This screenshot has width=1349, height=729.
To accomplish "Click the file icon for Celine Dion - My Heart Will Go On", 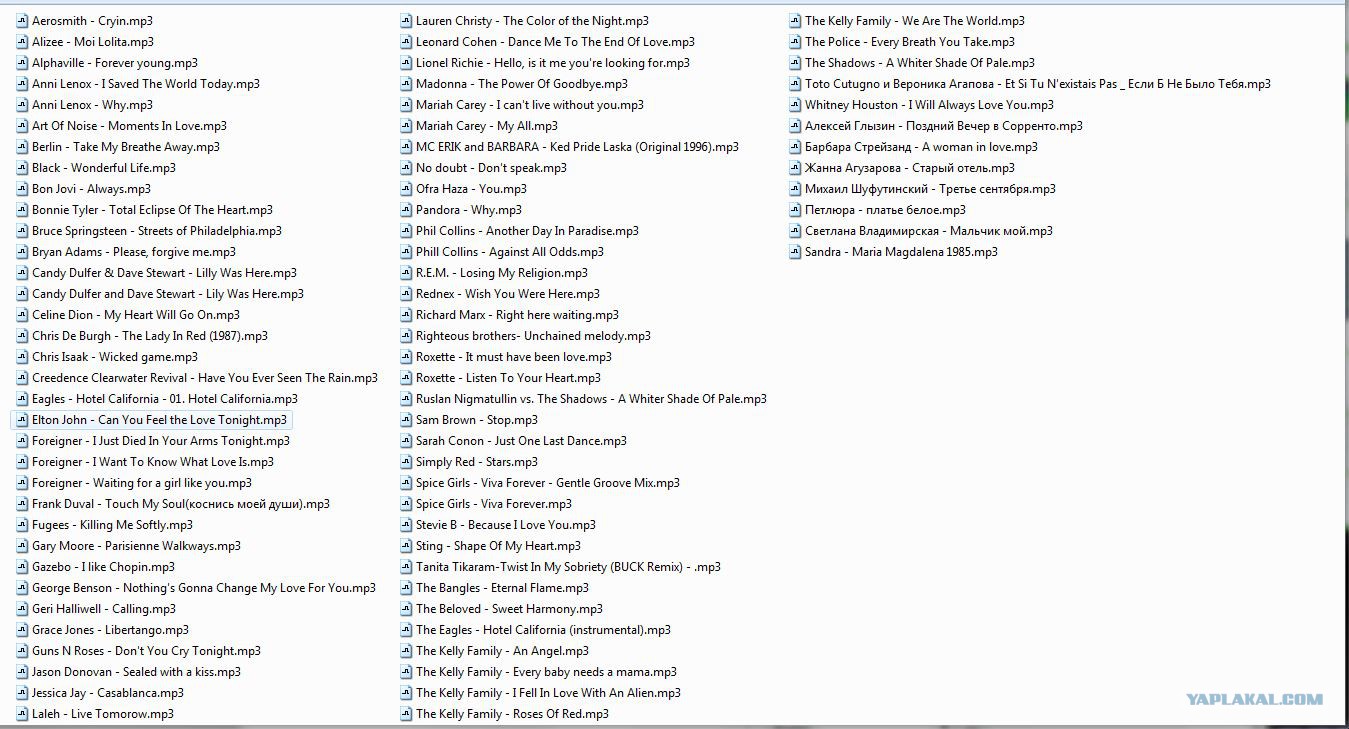I will (22, 315).
